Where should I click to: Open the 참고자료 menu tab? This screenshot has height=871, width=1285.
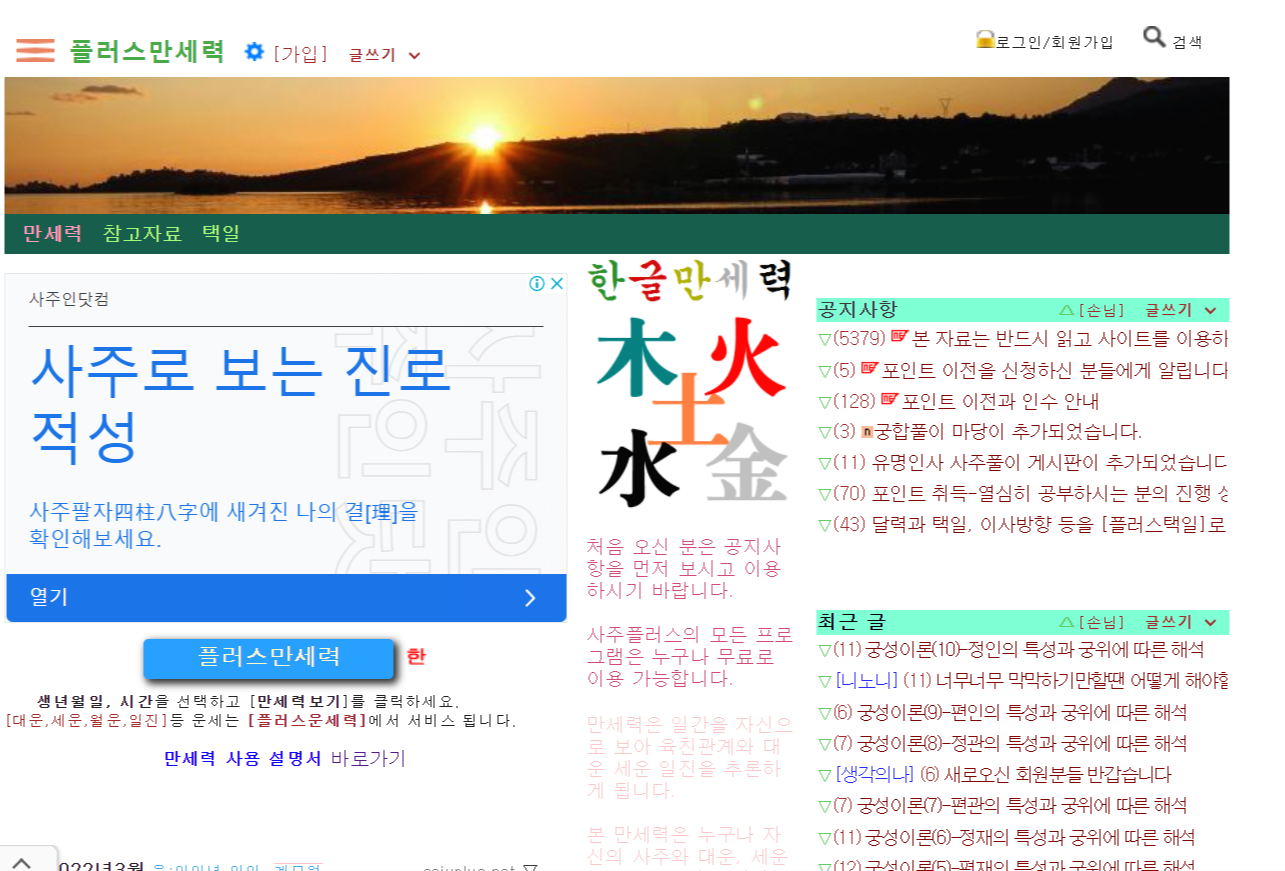(x=142, y=234)
